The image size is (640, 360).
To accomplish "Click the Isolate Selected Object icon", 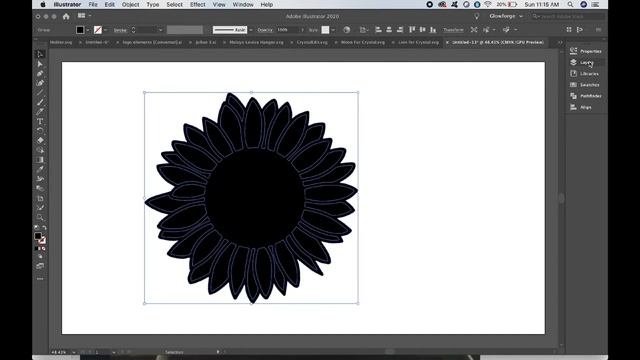I will tap(474, 29).
